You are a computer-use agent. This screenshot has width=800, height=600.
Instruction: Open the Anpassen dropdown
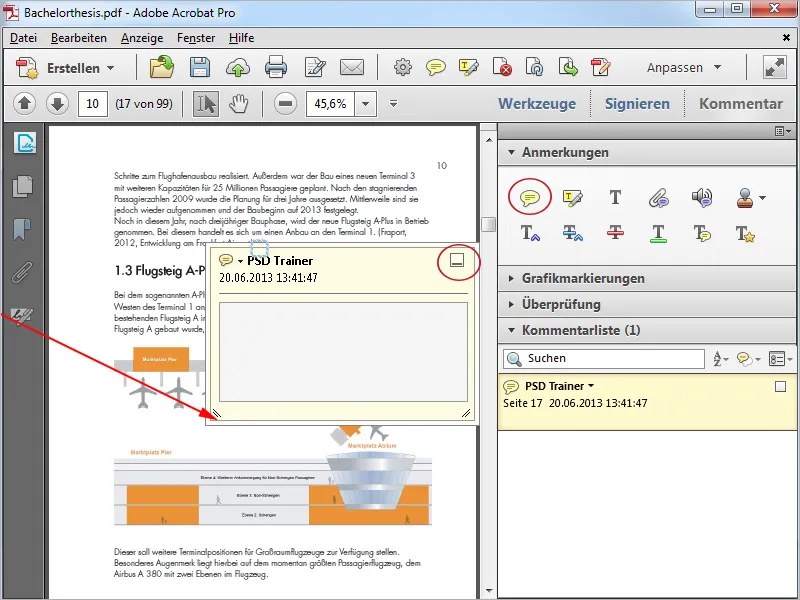click(x=684, y=67)
